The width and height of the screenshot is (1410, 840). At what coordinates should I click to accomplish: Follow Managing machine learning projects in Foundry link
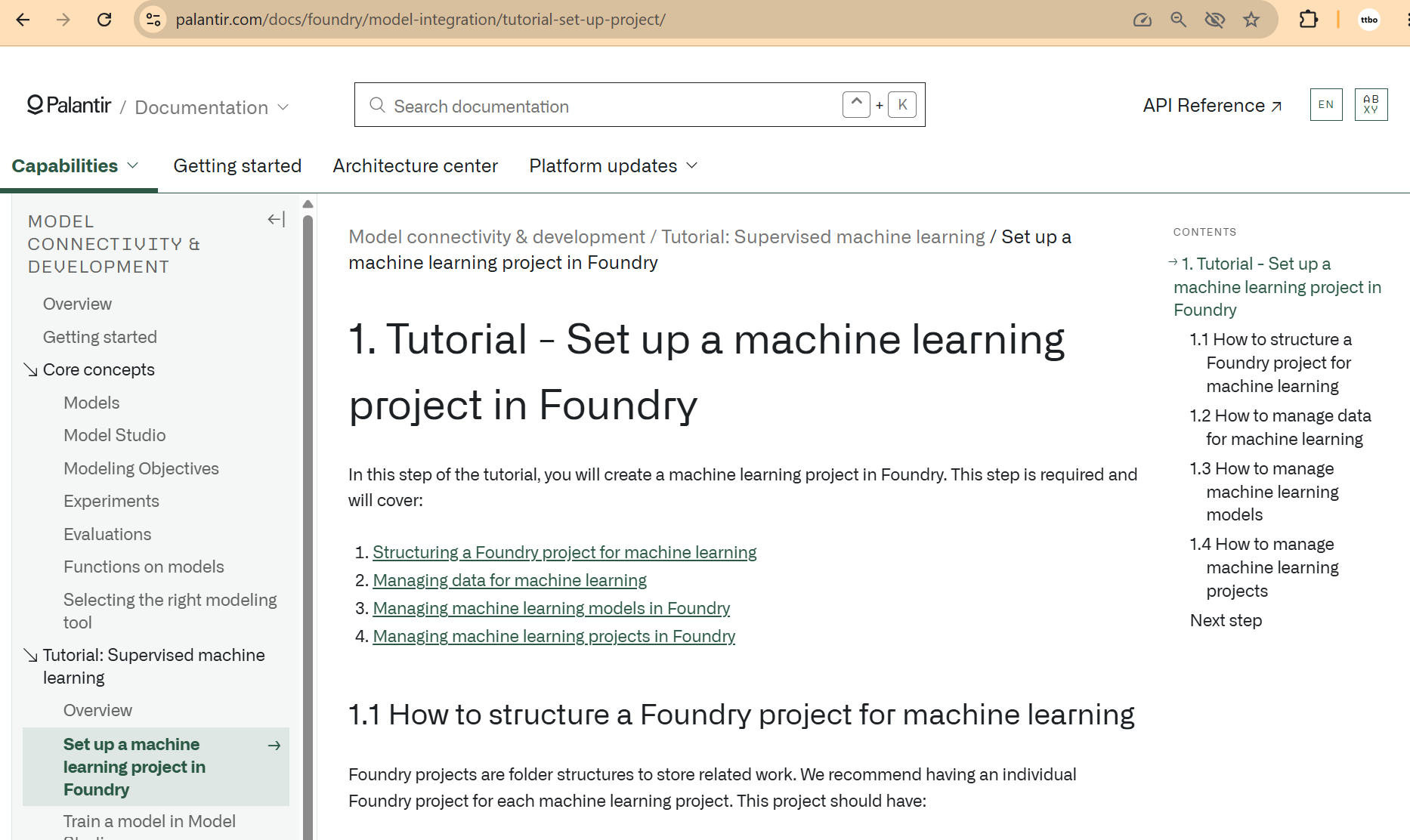[554, 636]
